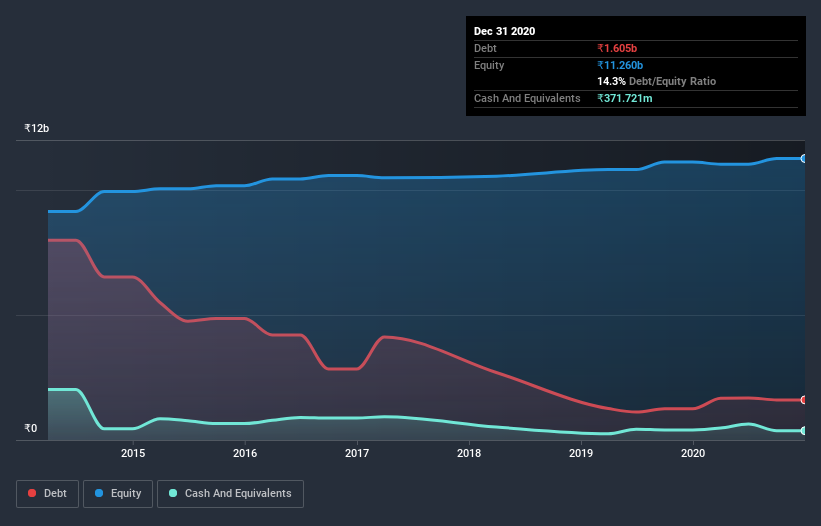Toggle the Equity legend button
The height and width of the screenshot is (526, 821).
click(x=118, y=494)
